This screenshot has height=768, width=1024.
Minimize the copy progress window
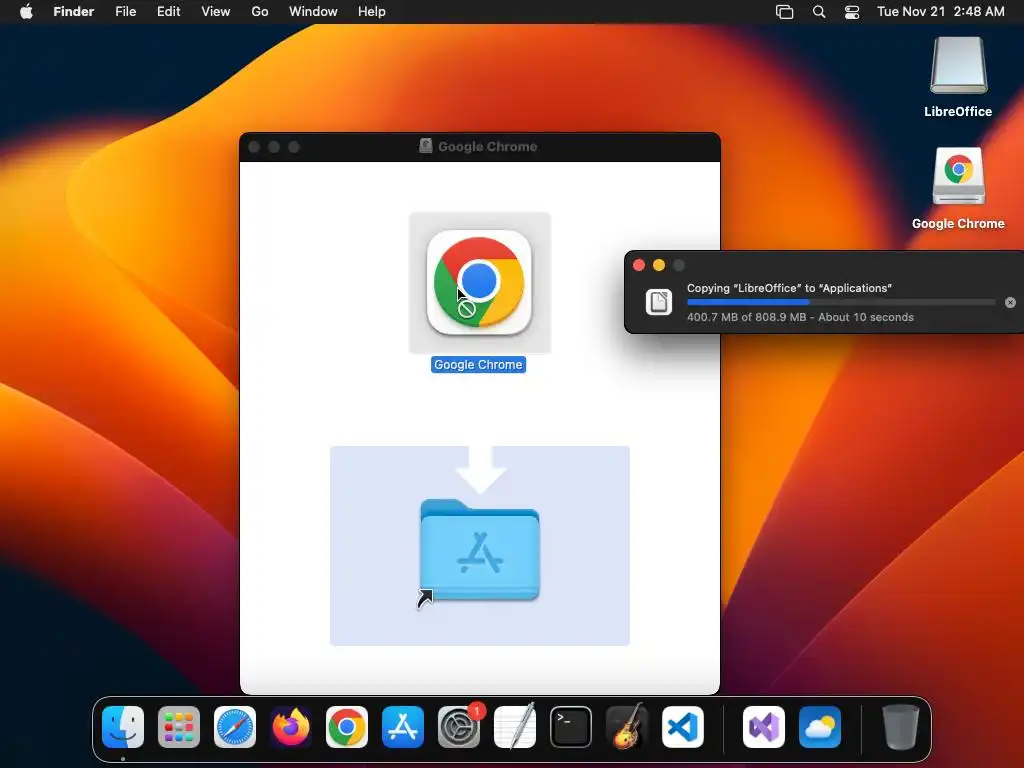659,265
